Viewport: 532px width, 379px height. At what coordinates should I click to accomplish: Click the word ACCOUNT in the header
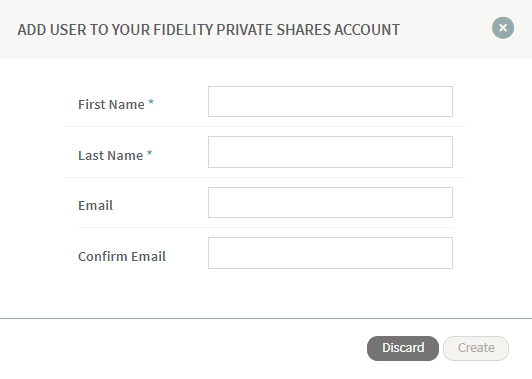[367, 30]
